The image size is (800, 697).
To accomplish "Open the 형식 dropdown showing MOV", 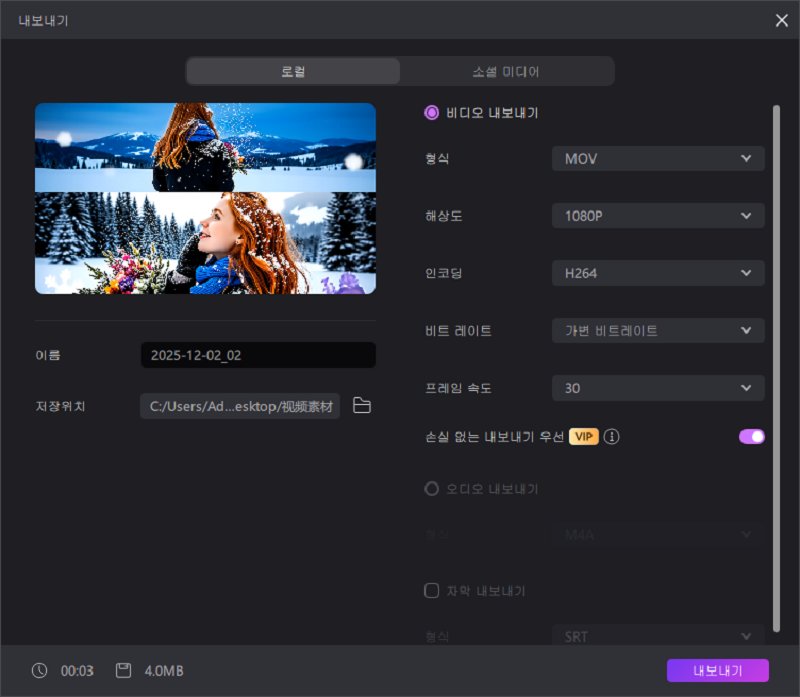I will (x=657, y=158).
